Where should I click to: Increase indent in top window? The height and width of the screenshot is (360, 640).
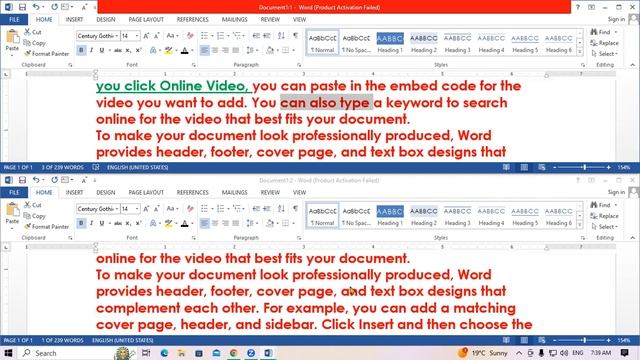point(267,36)
